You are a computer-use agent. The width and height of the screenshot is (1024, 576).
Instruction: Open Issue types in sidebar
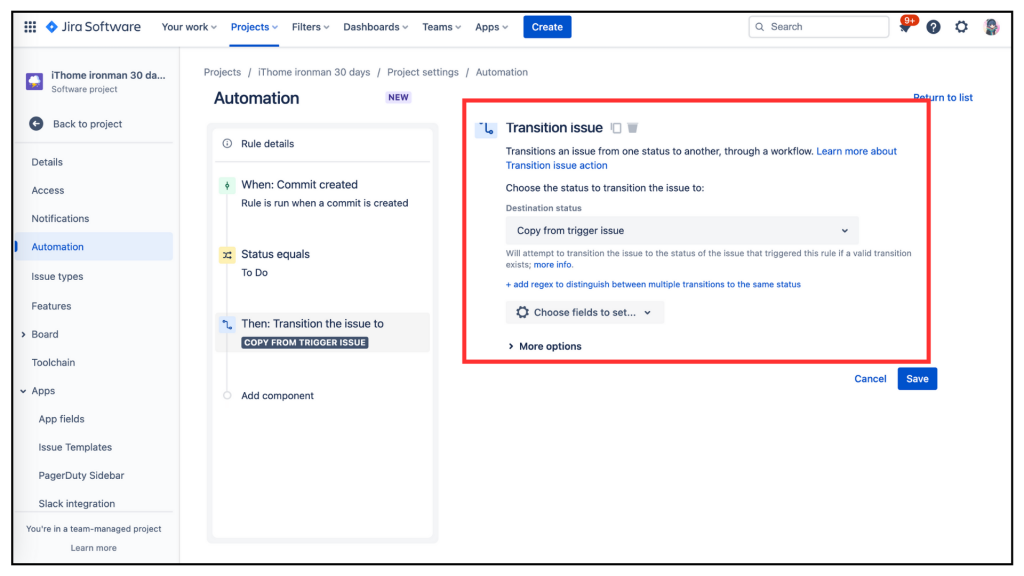[57, 276]
